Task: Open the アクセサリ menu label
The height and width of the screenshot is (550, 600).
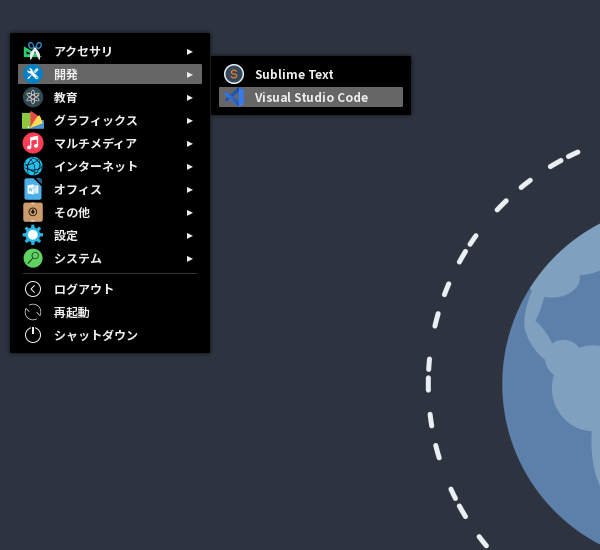Action: (x=83, y=51)
